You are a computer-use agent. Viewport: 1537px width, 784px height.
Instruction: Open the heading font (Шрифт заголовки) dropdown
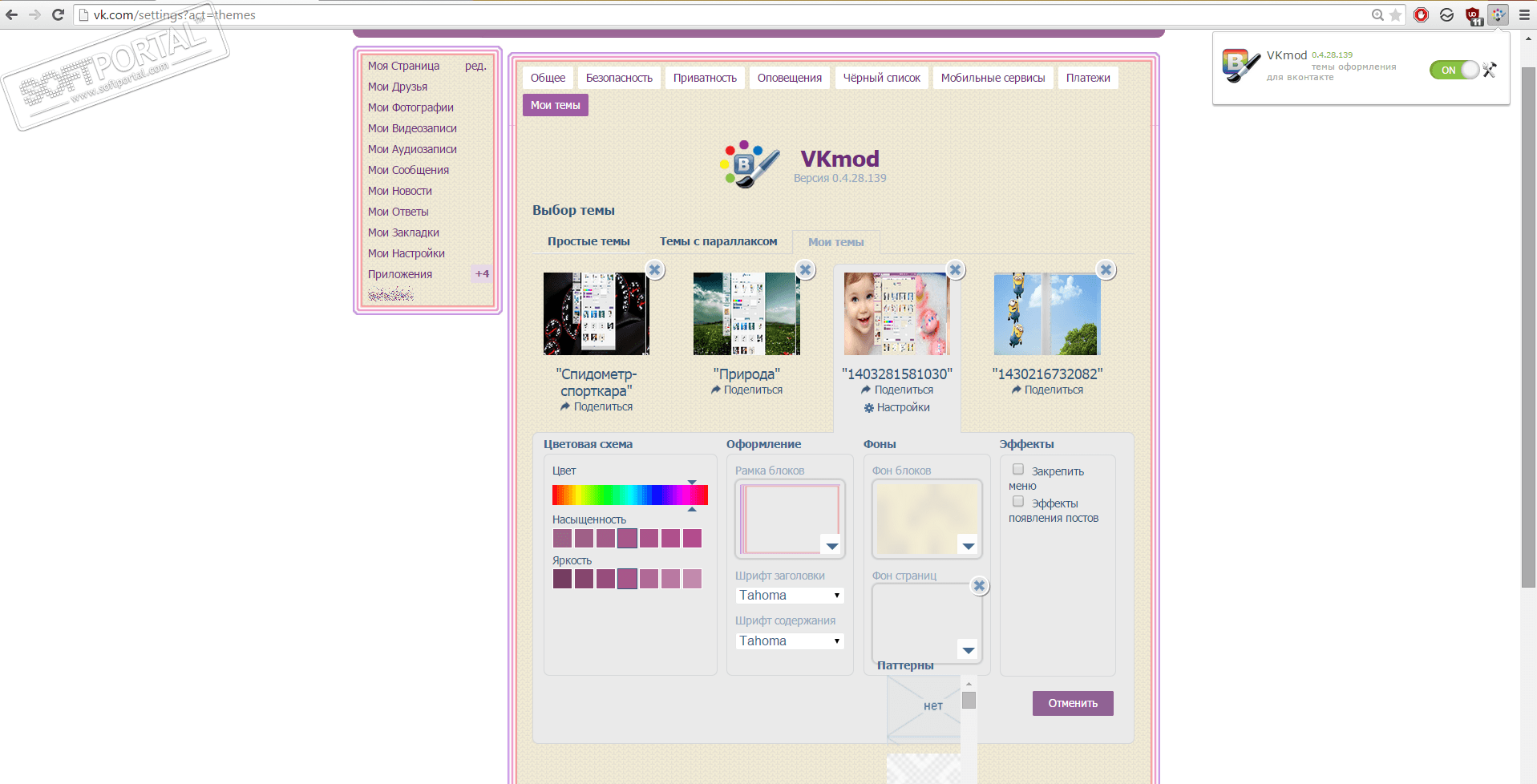tap(790, 596)
